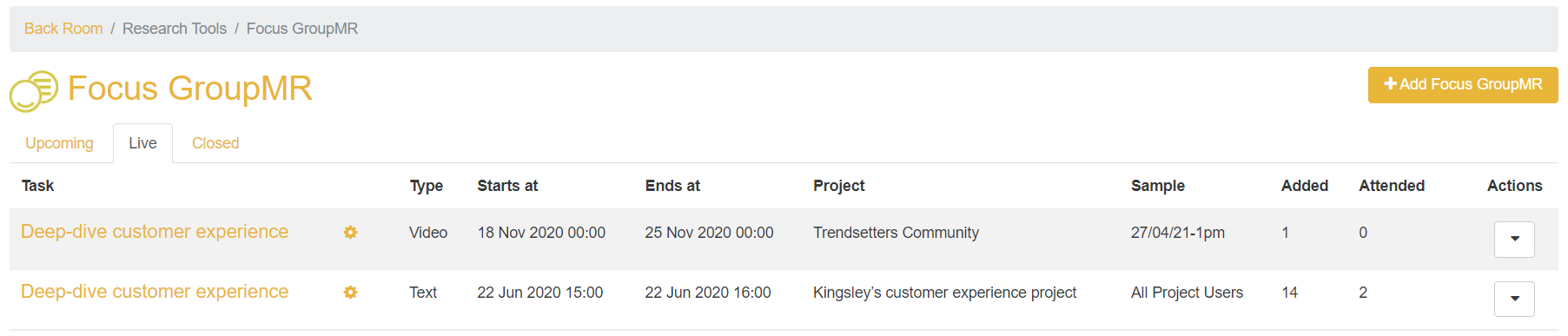Screen dimensions: 1568x336
Task: Click the Add Focus GroupMR button
Action: tap(1463, 85)
